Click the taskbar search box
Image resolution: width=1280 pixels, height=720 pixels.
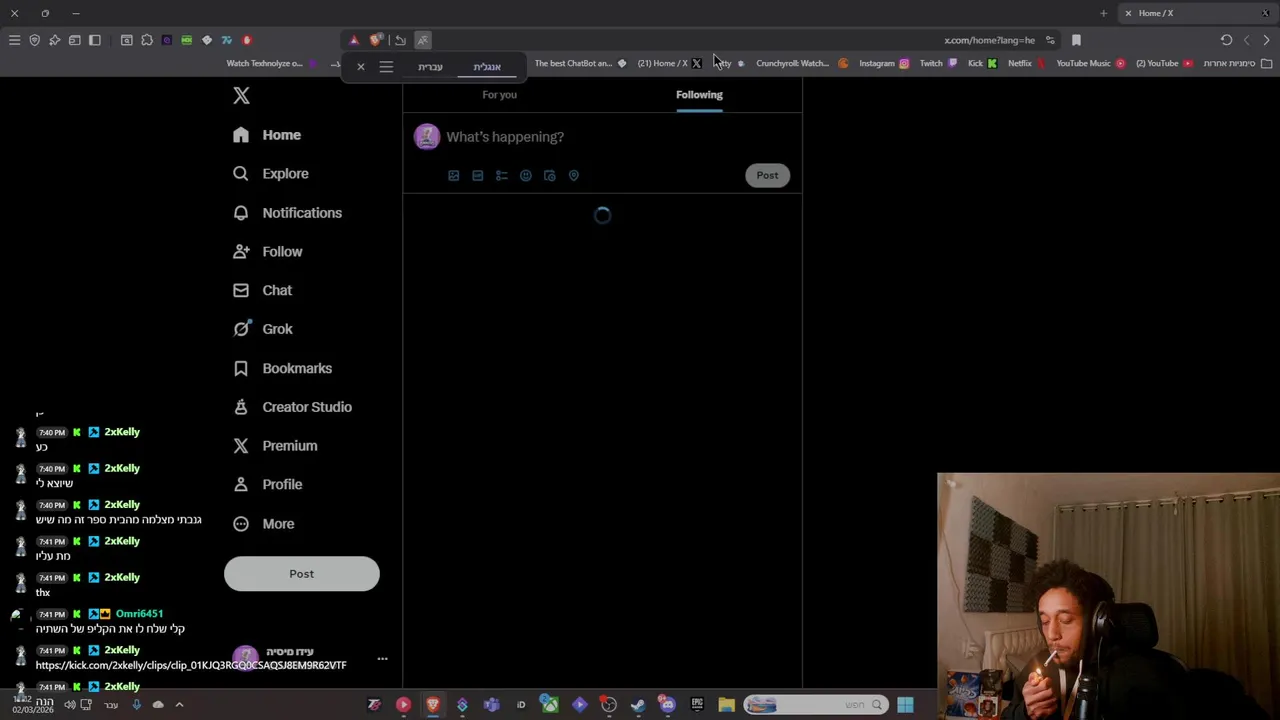[815, 705]
